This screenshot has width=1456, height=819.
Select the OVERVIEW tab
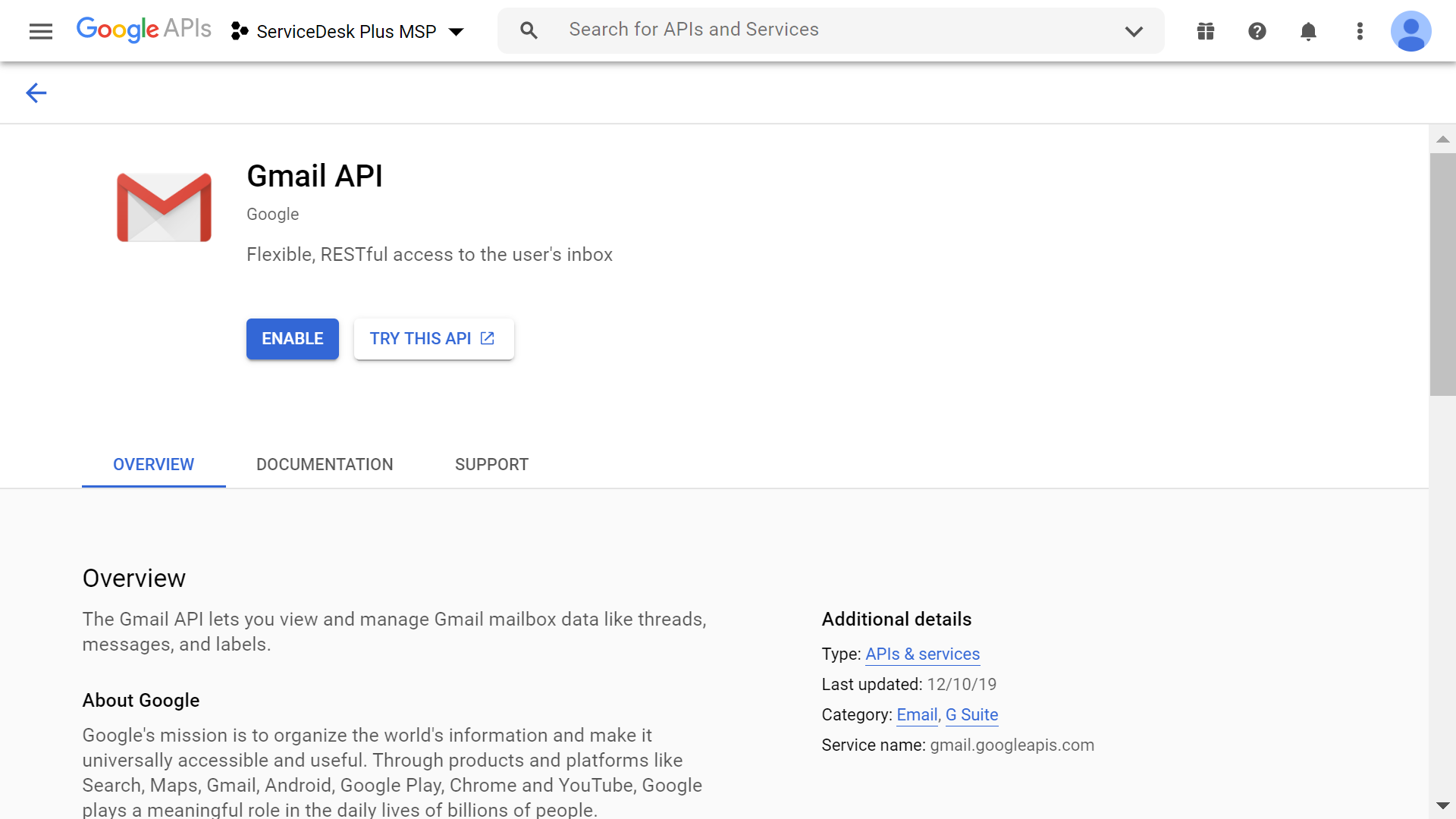[153, 464]
